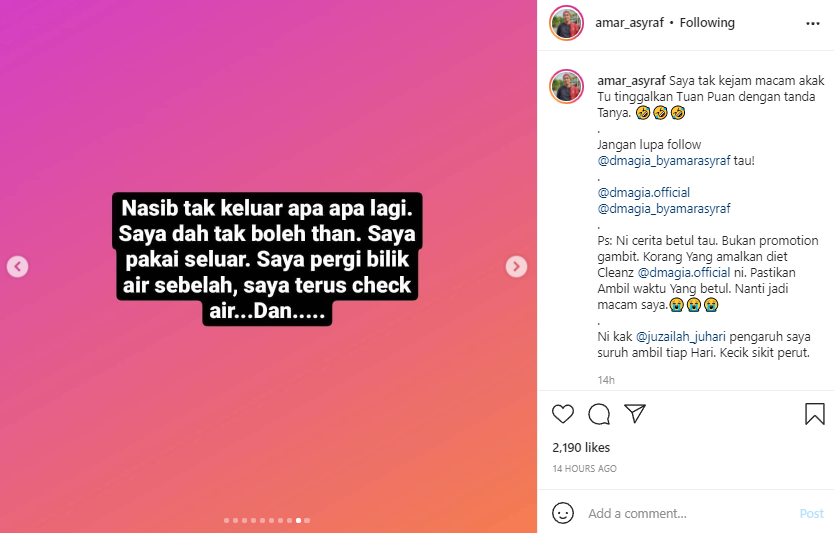This screenshot has width=834, height=533.
Task: Jump to last carousel indicator dot
Action: (x=307, y=520)
